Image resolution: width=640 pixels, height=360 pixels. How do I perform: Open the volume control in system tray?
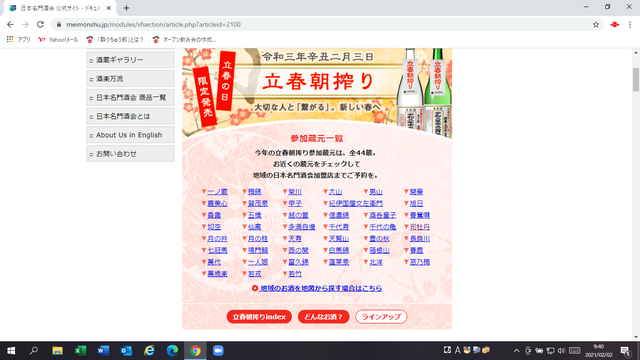561,351
